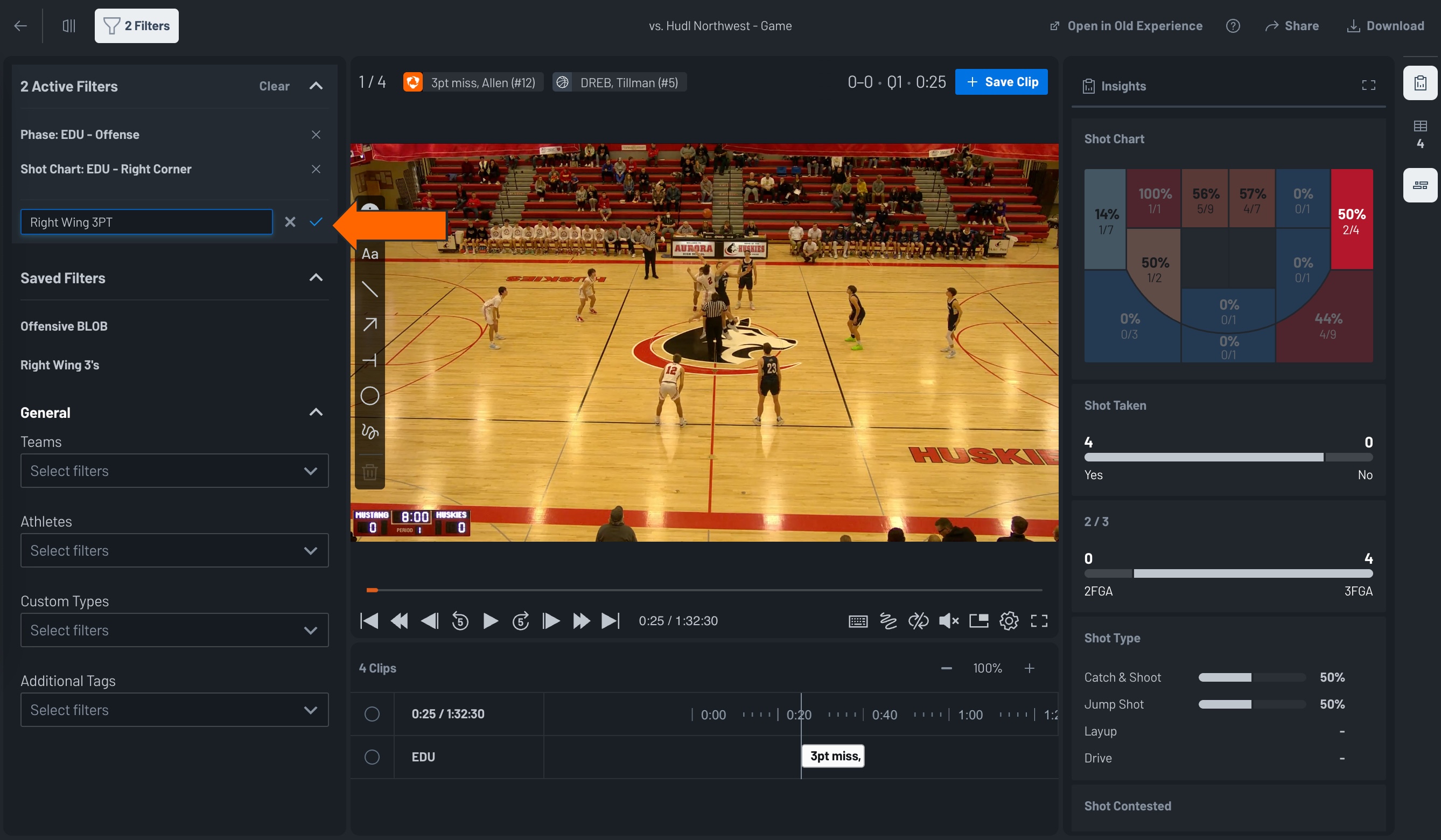This screenshot has height=840, width=1441.
Task: Choose the freehand scribble tool
Action: click(370, 433)
